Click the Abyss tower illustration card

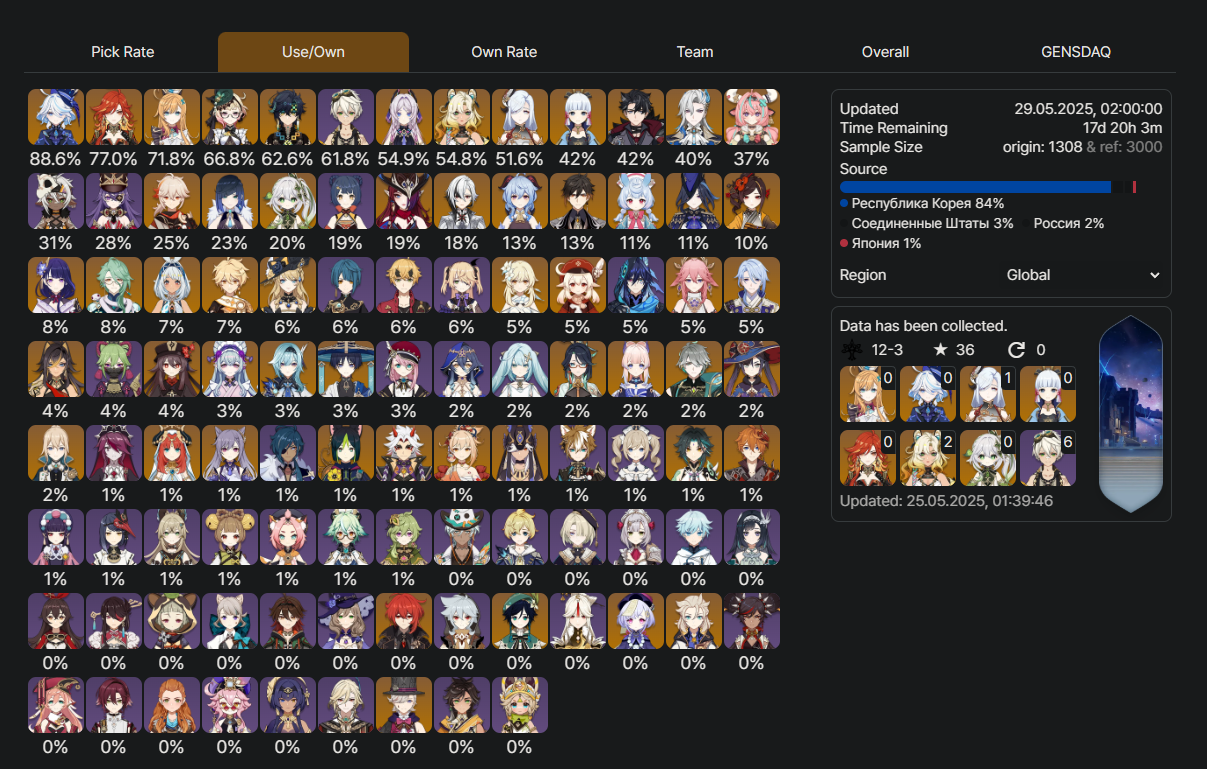tap(1131, 414)
